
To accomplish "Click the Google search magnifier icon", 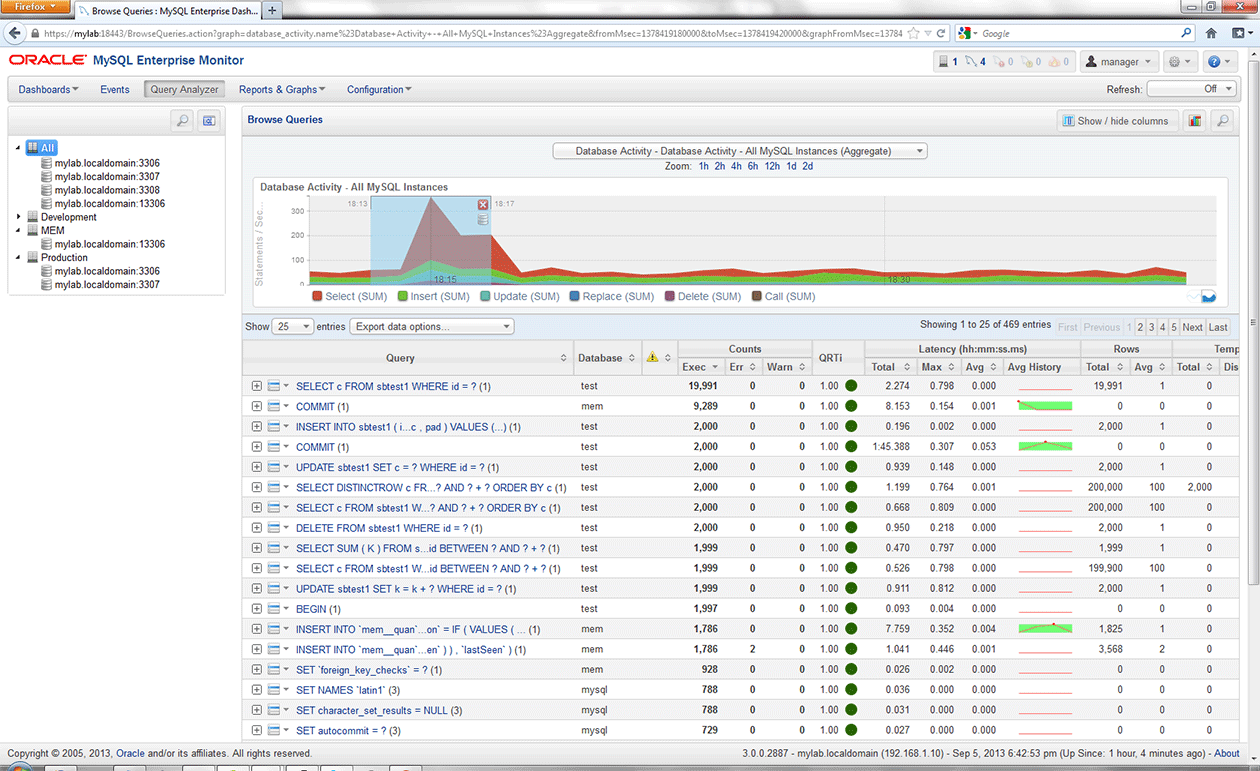I will click(x=1186, y=33).
